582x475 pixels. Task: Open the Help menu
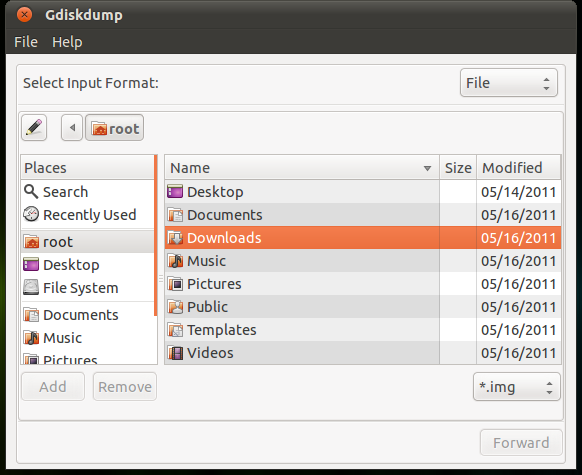[67, 42]
